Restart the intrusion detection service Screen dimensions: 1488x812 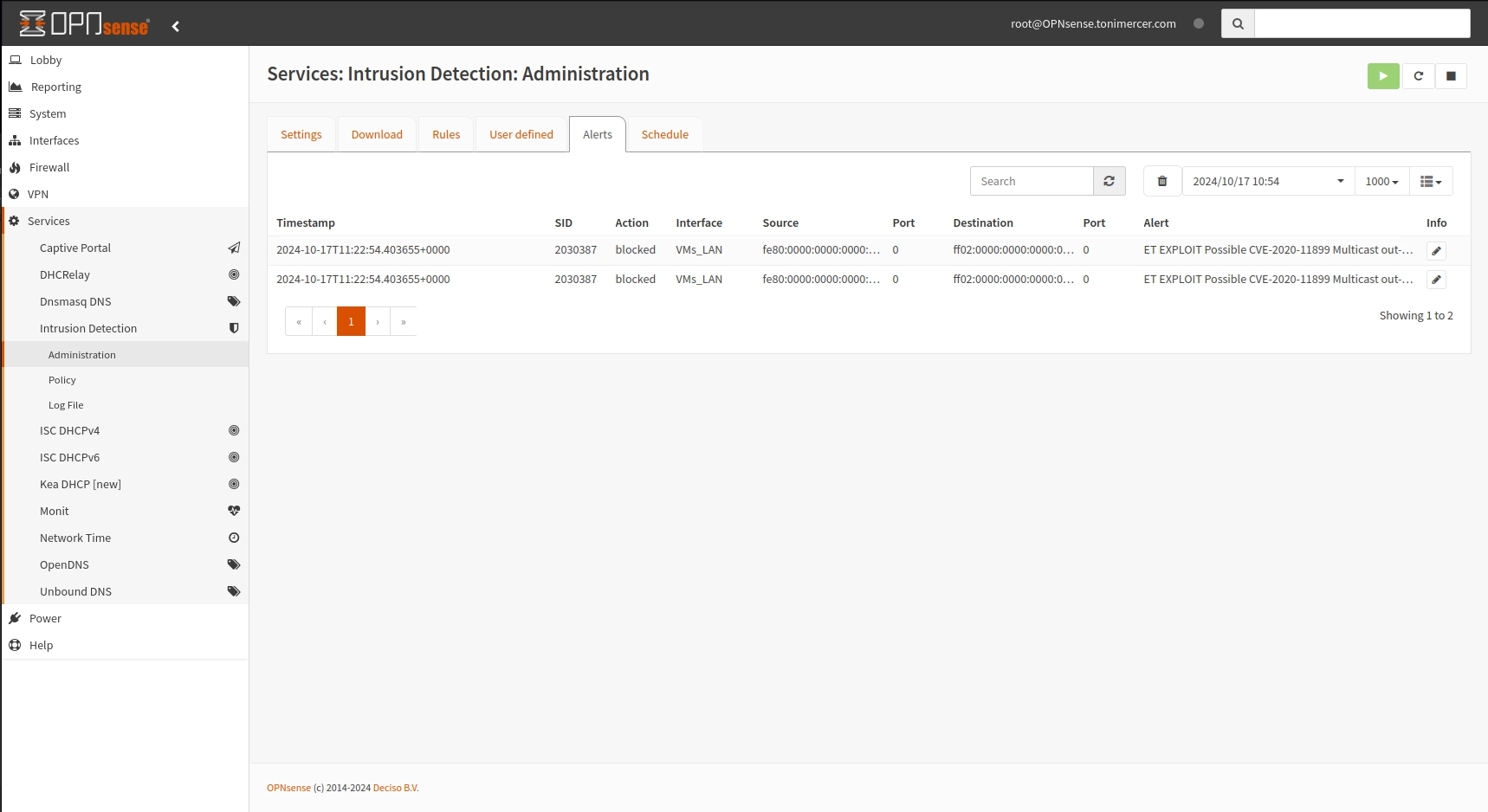1419,76
